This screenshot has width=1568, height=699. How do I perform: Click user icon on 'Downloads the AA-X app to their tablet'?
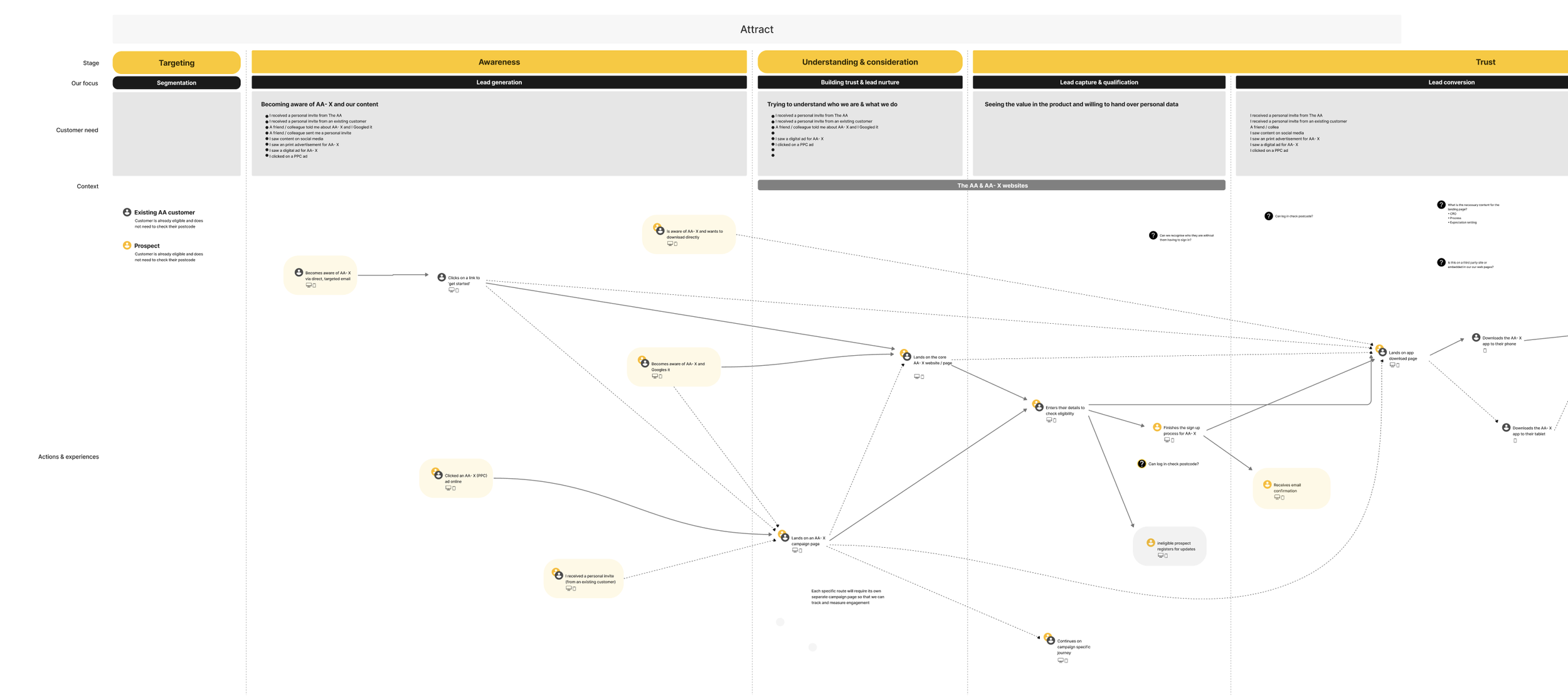1506,428
